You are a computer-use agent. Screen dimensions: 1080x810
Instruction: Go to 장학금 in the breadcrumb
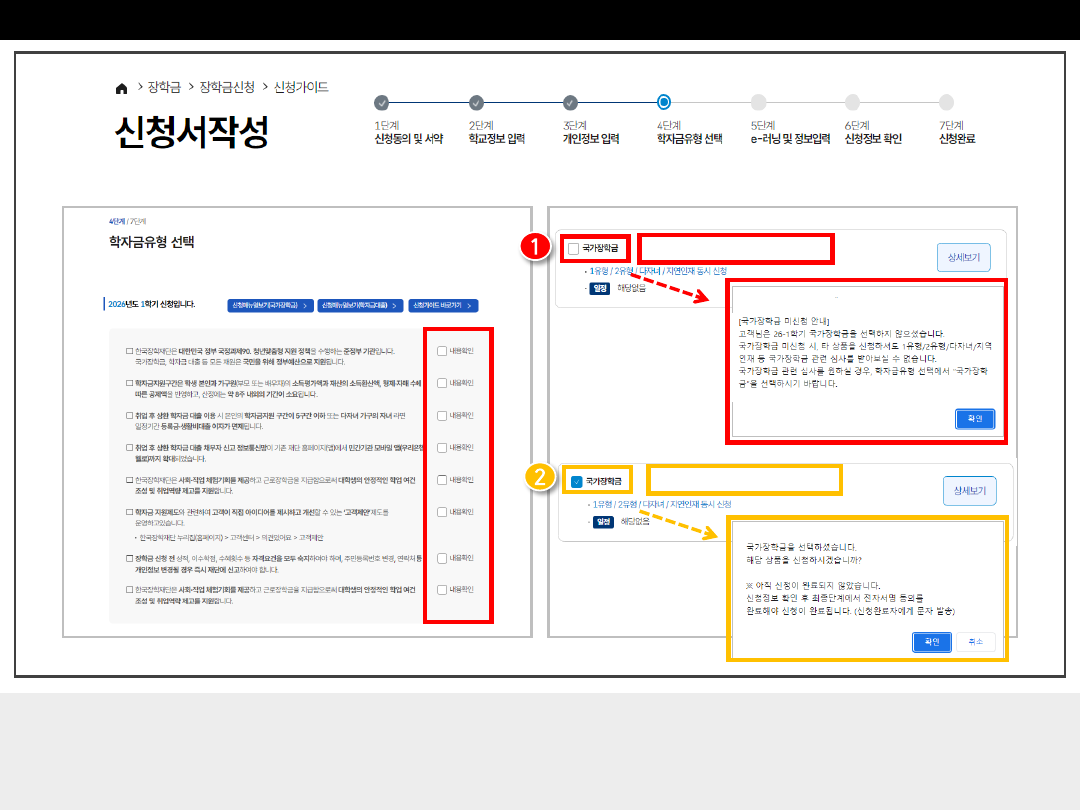[163, 87]
